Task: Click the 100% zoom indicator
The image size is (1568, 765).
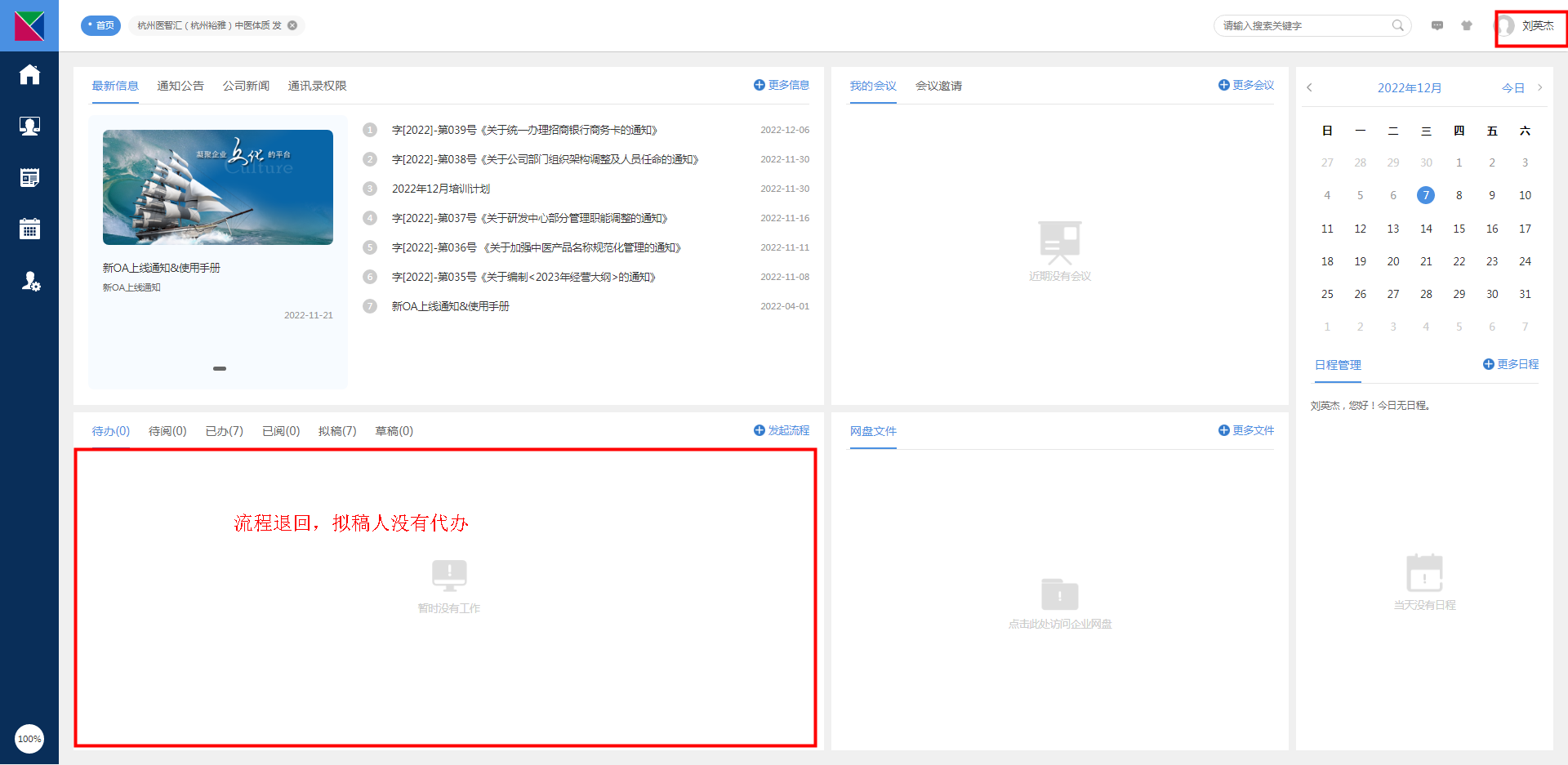Action: click(x=29, y=739)
